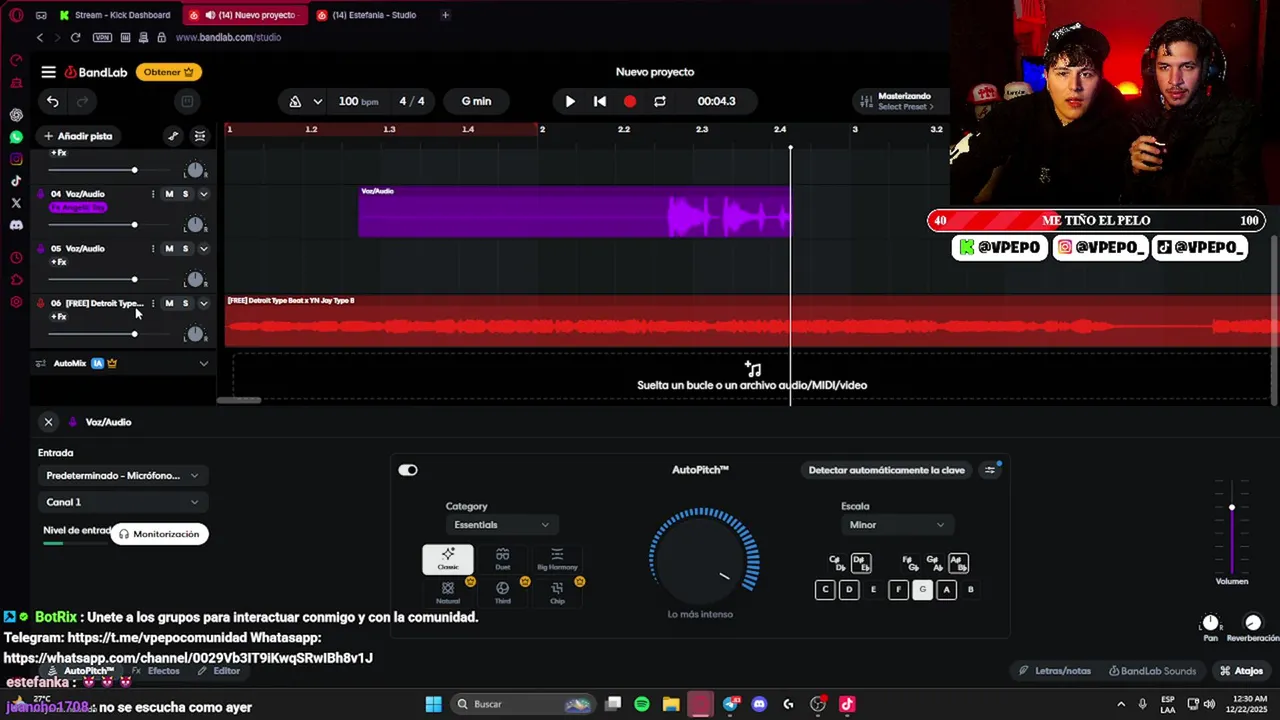
Task: Close the Voz/Audio bottom panel
Action: [x=48, y=422]
